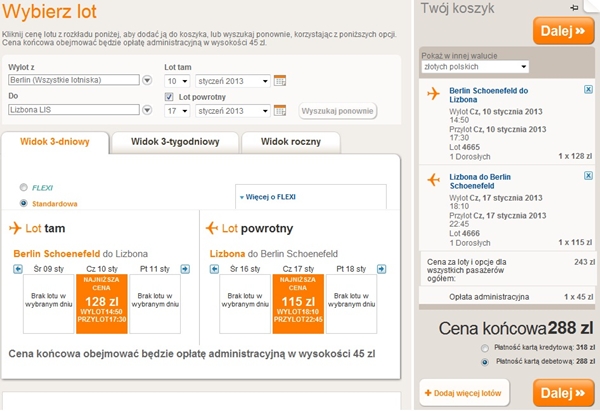Click the Wylot z airport input field
The image size is (600, 411).
point(74,80)
